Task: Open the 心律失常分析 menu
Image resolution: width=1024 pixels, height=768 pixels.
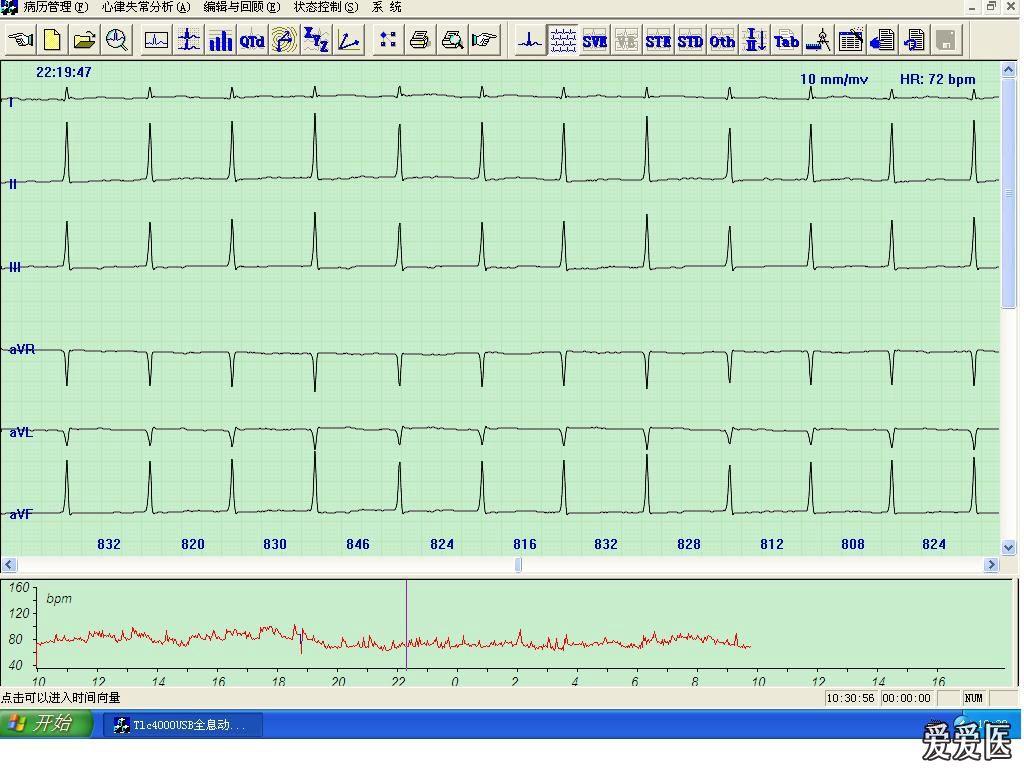Action: tap(145, 7)
